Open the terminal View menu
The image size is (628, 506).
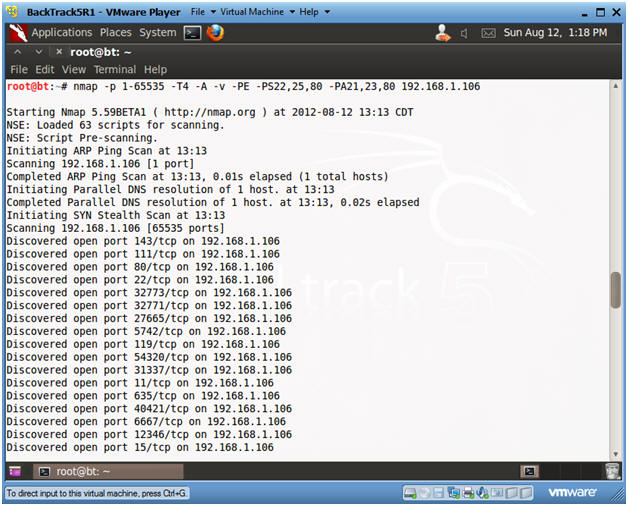pyautogui.click(x=74, y=70)
